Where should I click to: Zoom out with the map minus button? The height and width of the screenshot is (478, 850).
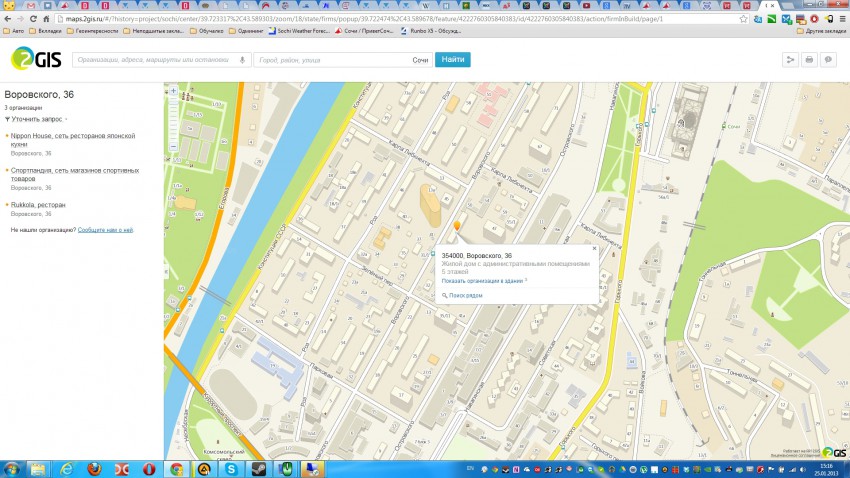pos(173,147)
